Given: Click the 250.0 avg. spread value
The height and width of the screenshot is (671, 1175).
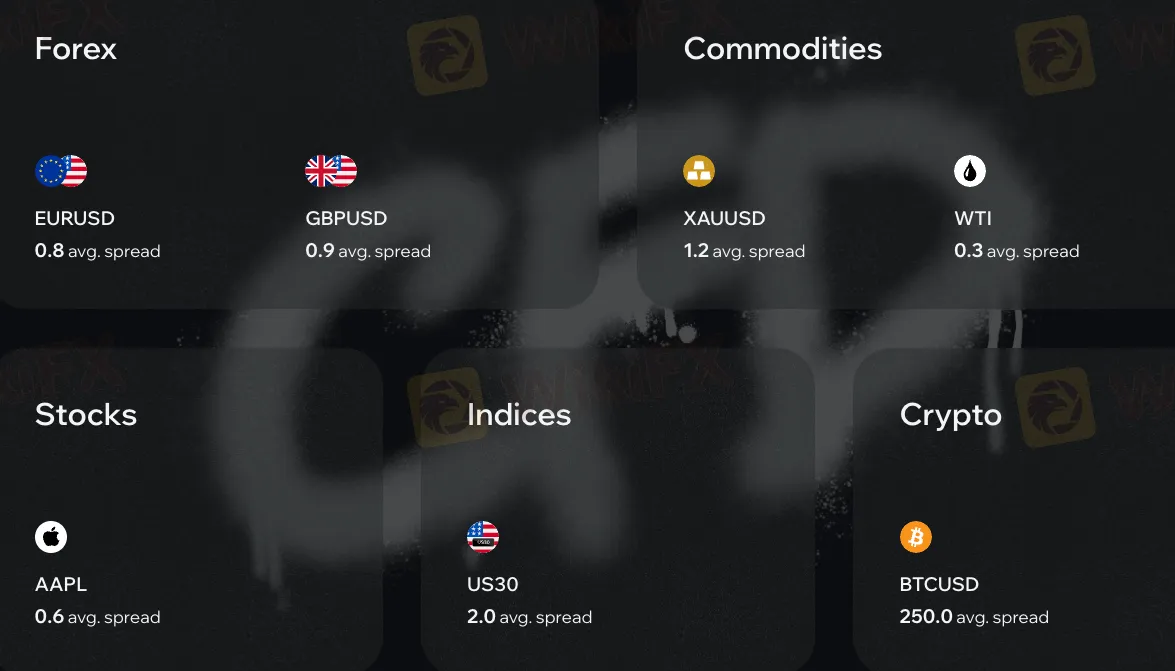Looking at the screenshot, I should tap(974, 617).
